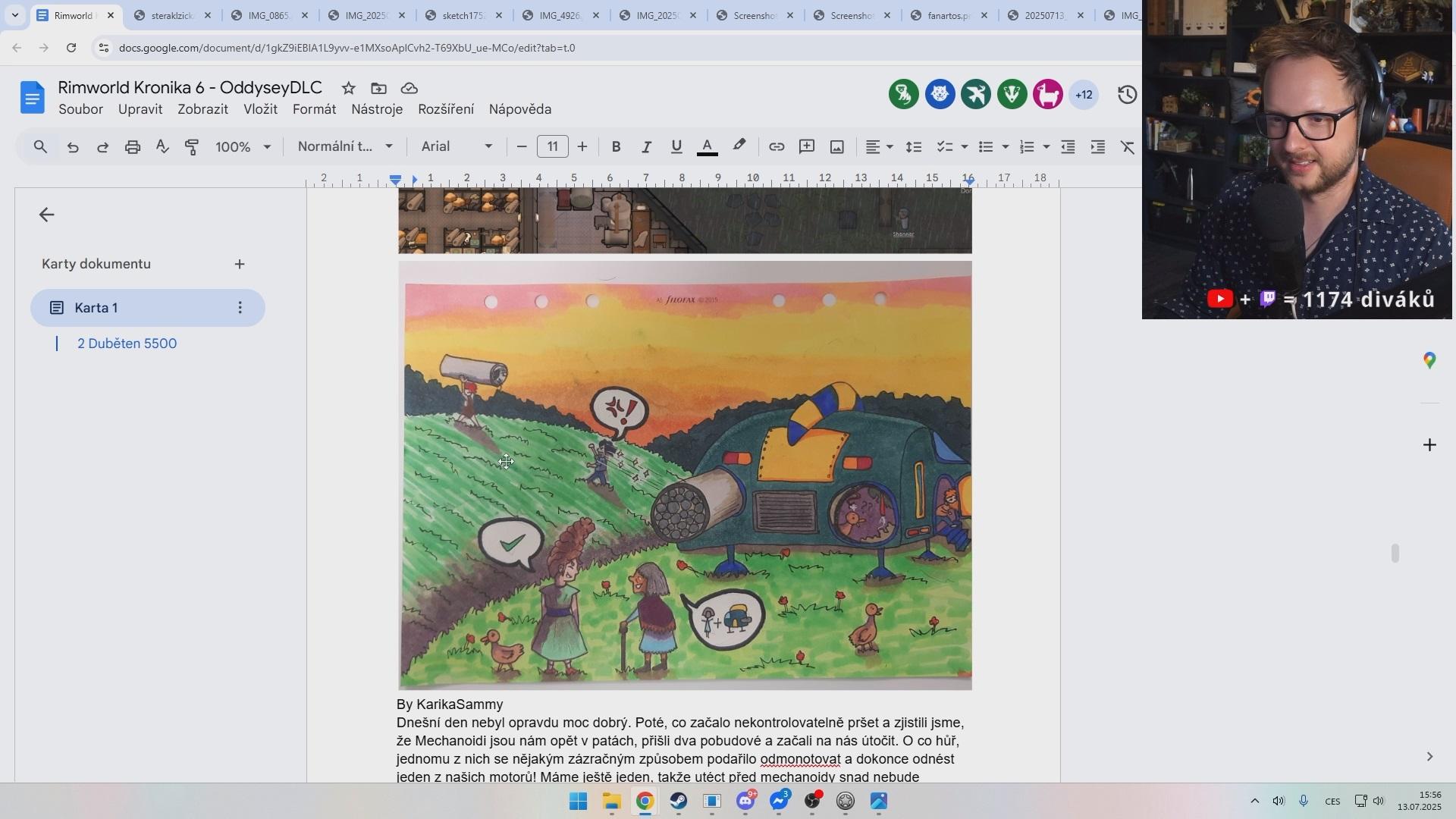The height and width of the screenshot is (819, 1456).
Task: Close the document tabs panel with back arrow
Action: 46,215
